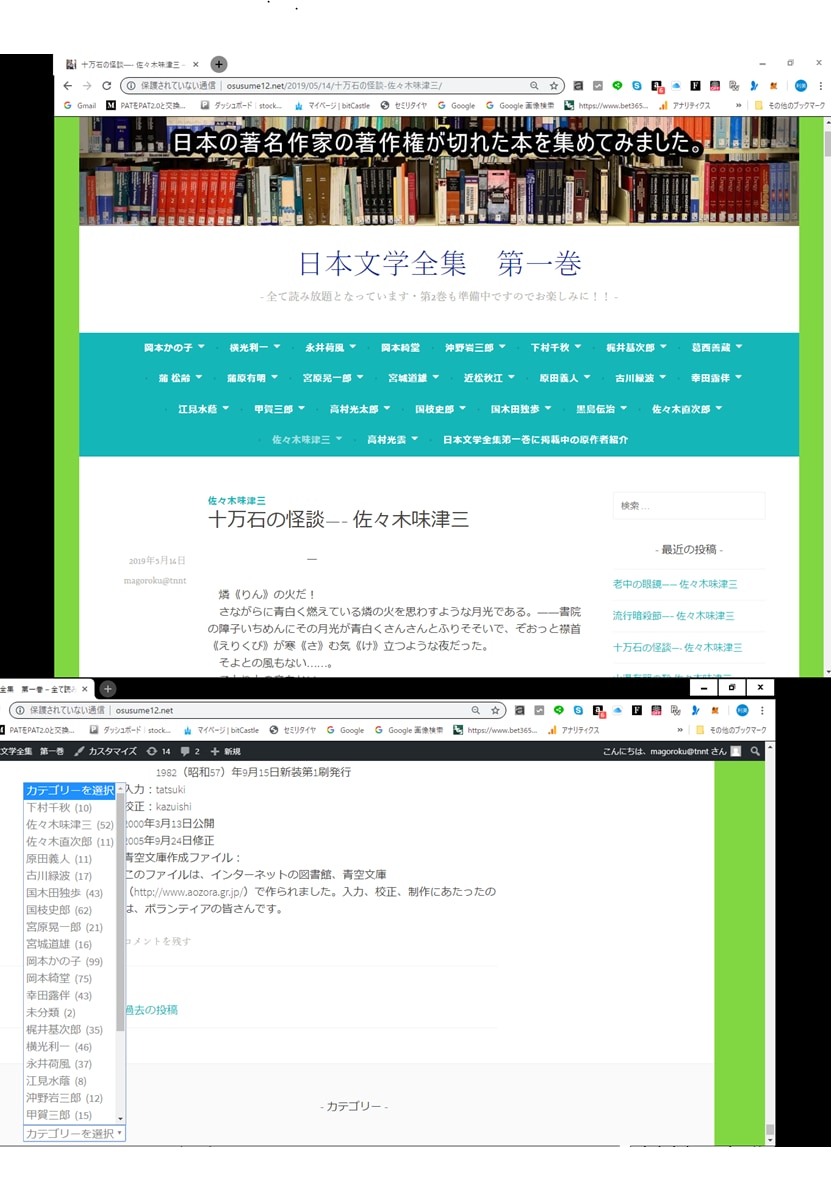Open 佐々木味津三 item in teal navigation bar
Image resolution: width=831 pixels, height=1204 pixels.
click(x=307, y=440)
